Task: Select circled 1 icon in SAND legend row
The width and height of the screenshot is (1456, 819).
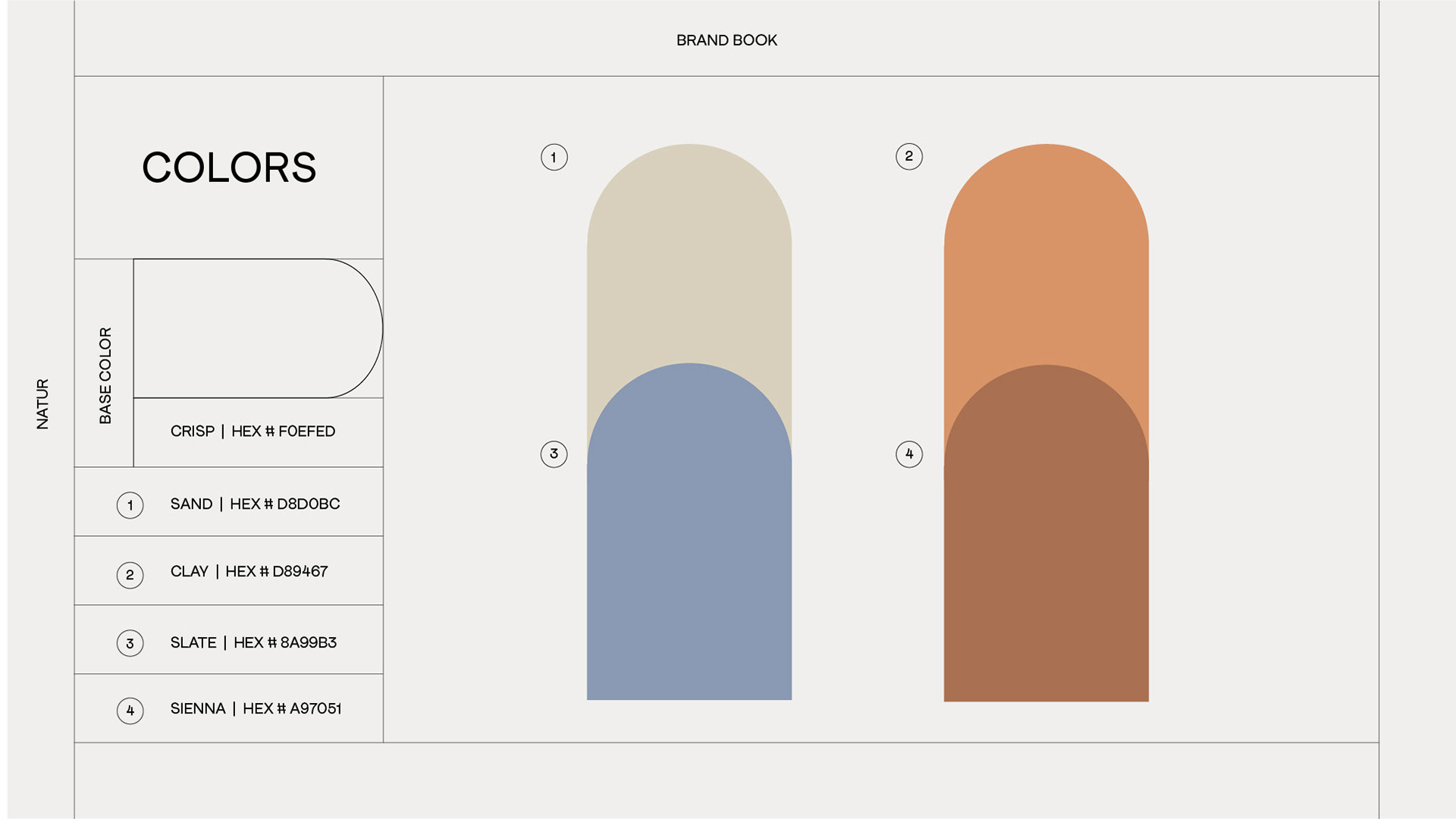Action: [x=130, y=505]
